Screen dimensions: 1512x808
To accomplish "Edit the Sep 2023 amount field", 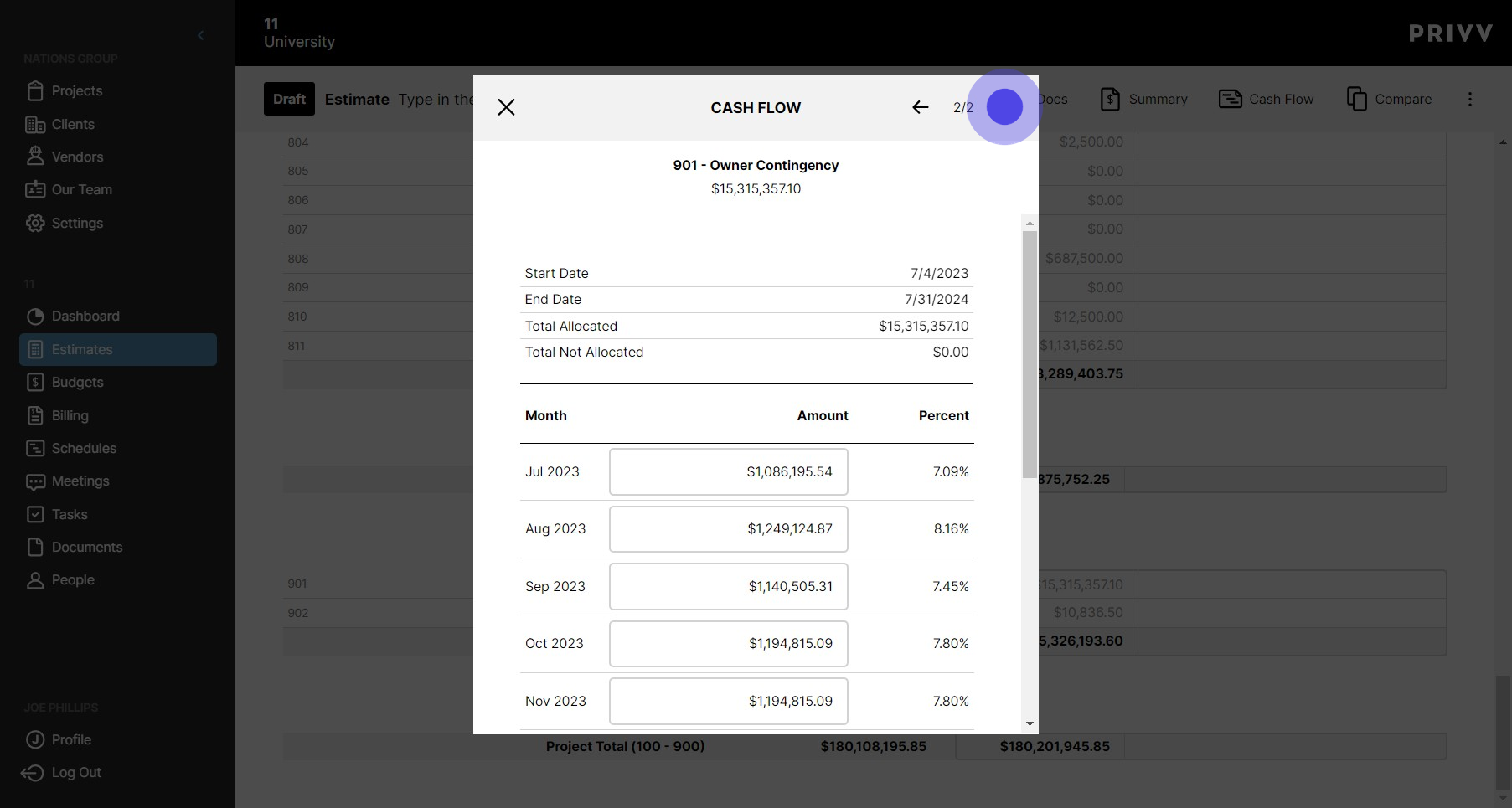I will [728, 586].
